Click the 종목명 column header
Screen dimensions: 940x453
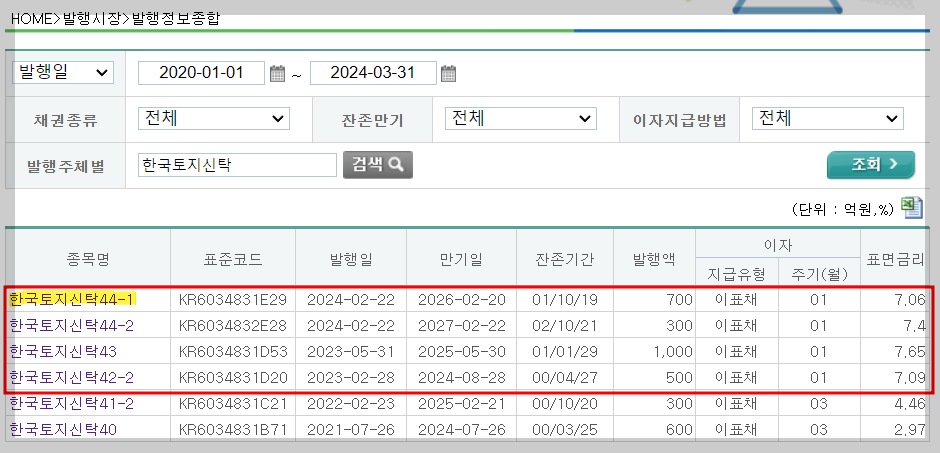coord(88,259)
